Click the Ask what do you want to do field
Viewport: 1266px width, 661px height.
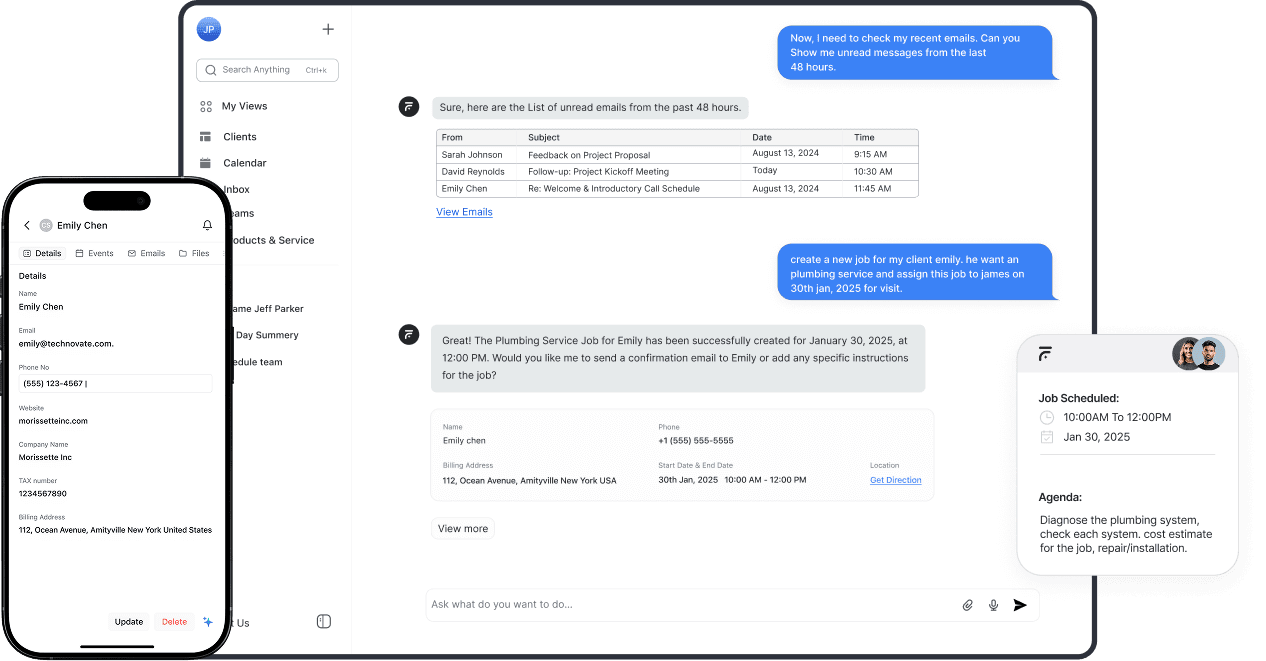pyautogui.click(x=600, y=605)
